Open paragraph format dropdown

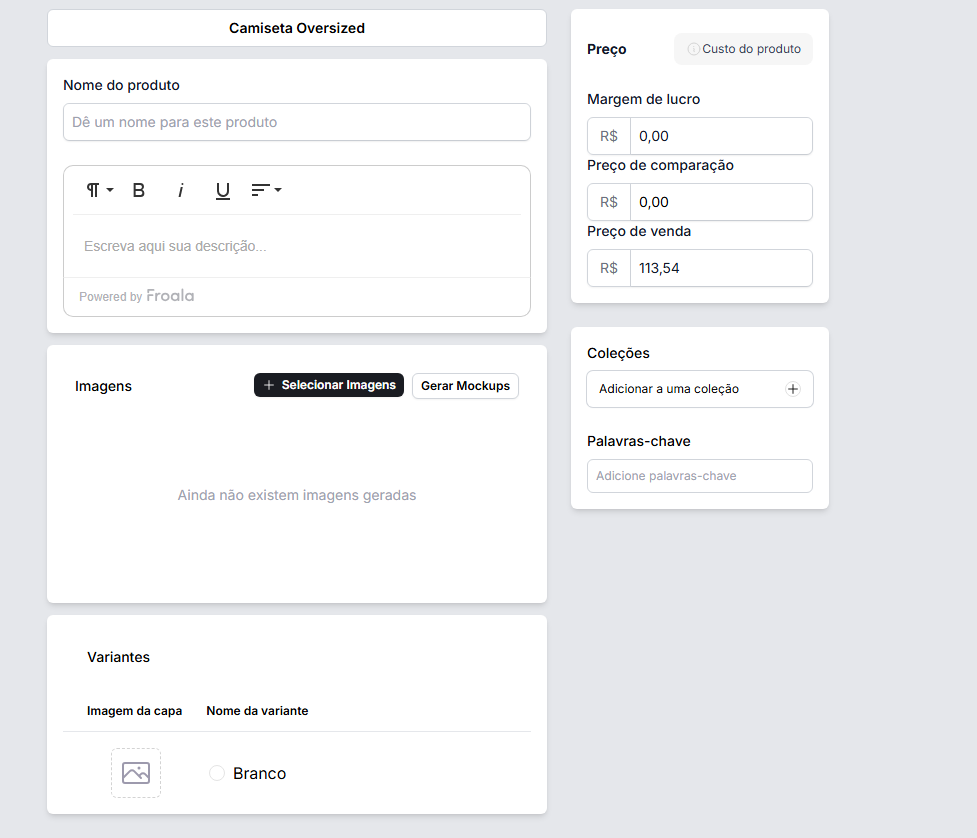pos(99,190)
